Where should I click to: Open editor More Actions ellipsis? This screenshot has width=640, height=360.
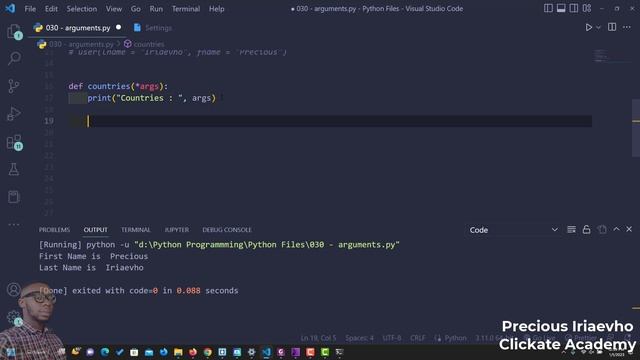627,27
